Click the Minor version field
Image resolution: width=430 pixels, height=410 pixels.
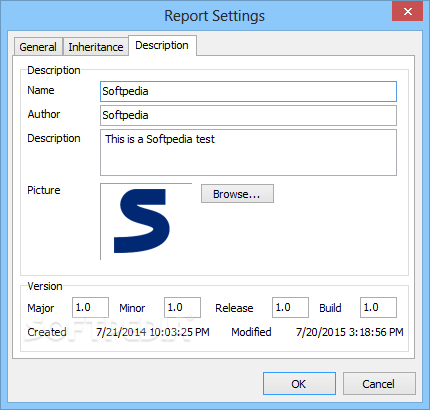click(x=182, y=307)
